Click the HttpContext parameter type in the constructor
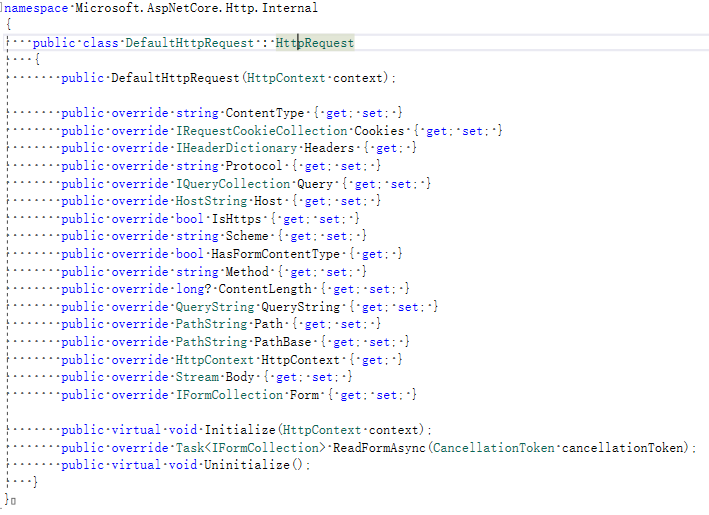Image resolution: width=709 pixels, height=515 pixels. tap(286, 78)
